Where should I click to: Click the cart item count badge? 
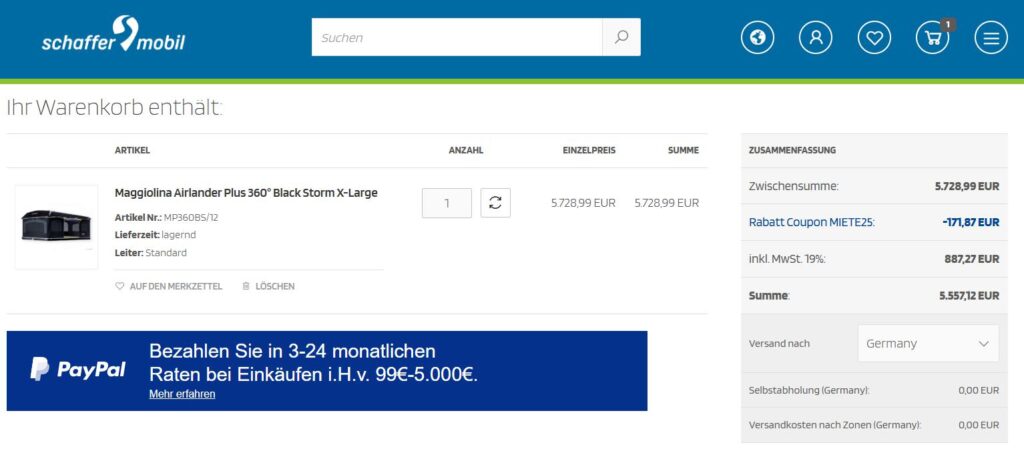pyautogui.click(x=948, y=24)
